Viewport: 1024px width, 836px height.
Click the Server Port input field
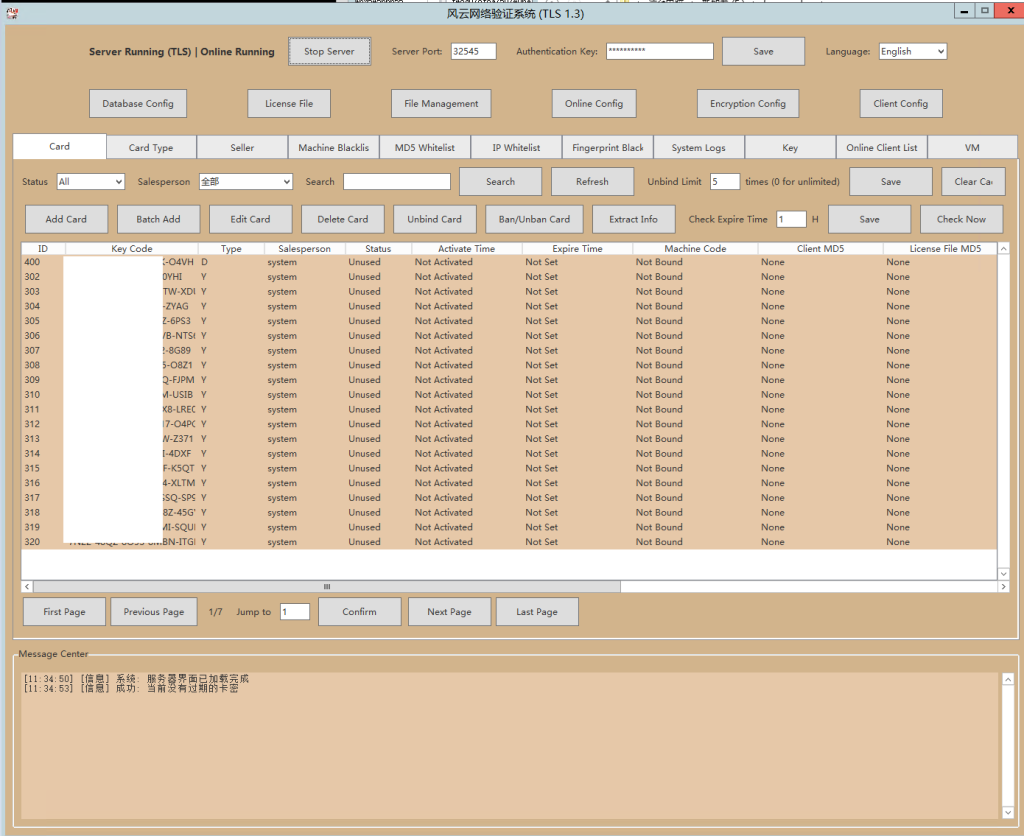(473, 52)
